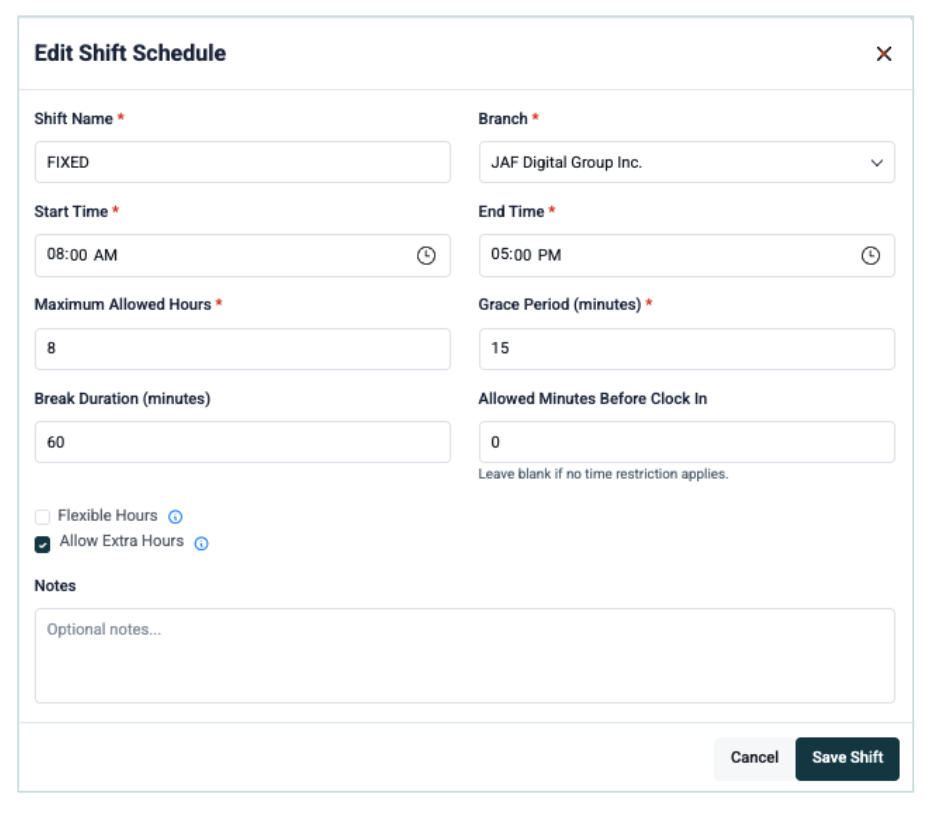Close the Edit Shift Schedule dialog
Screen dimensions: 936x820
[x=884, y=54]
